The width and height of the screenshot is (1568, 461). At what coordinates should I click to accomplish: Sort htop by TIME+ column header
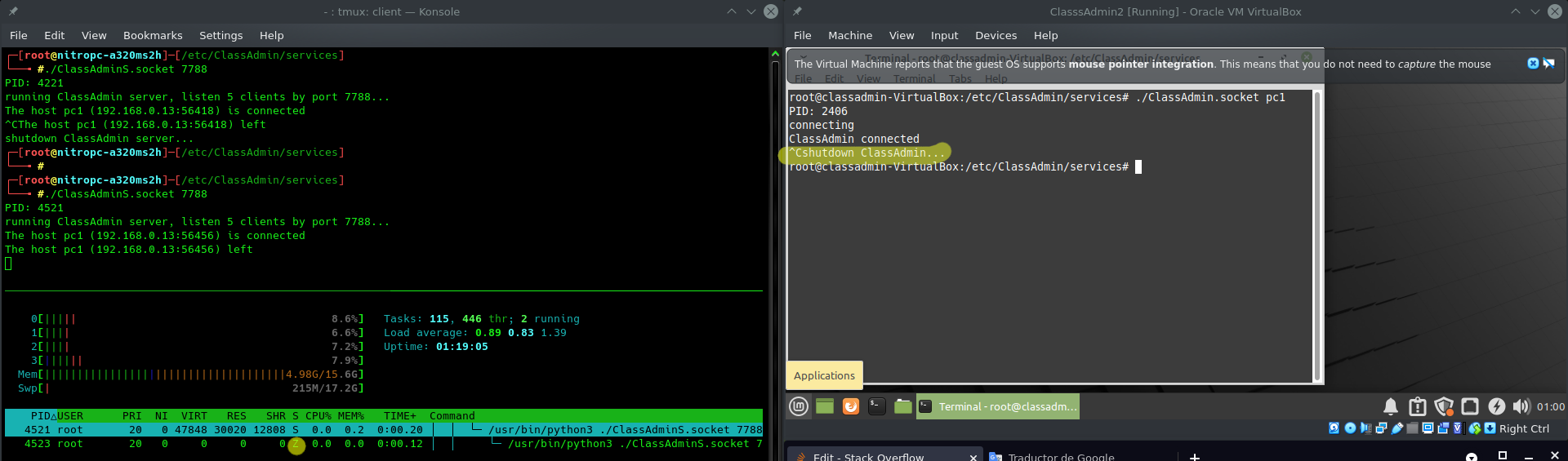(400, 415)
